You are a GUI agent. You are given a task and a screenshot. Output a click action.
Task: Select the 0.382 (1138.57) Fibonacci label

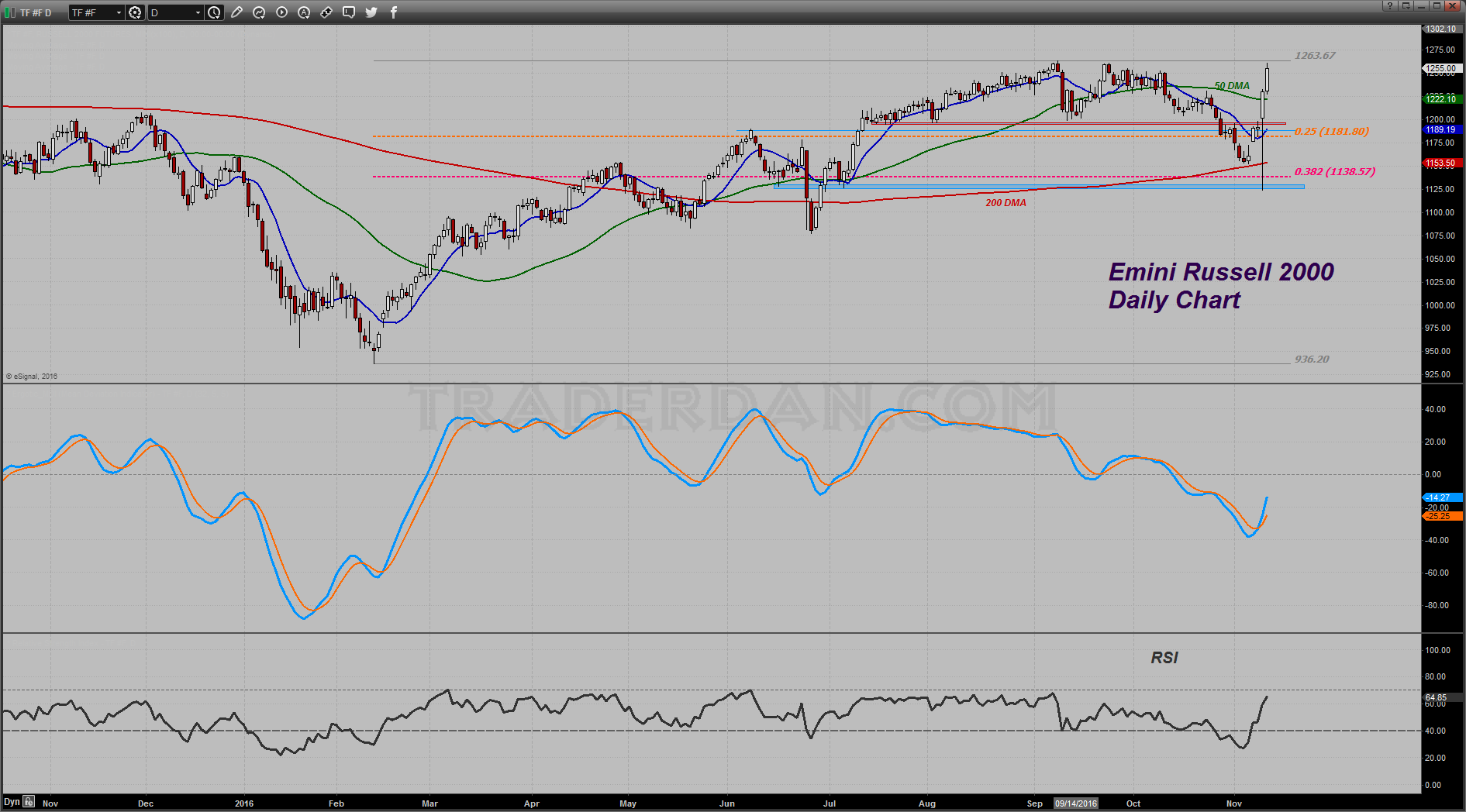[x=1334, y=171]
